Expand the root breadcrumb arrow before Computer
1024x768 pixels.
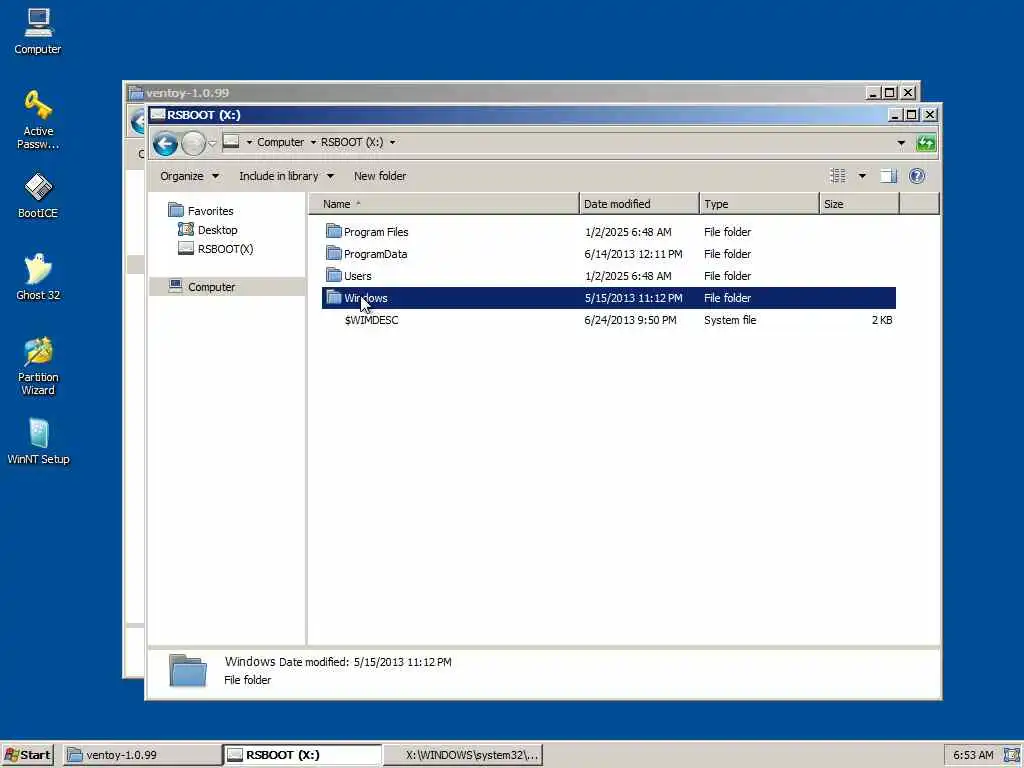pyautogui.click(x=249, y=142)
